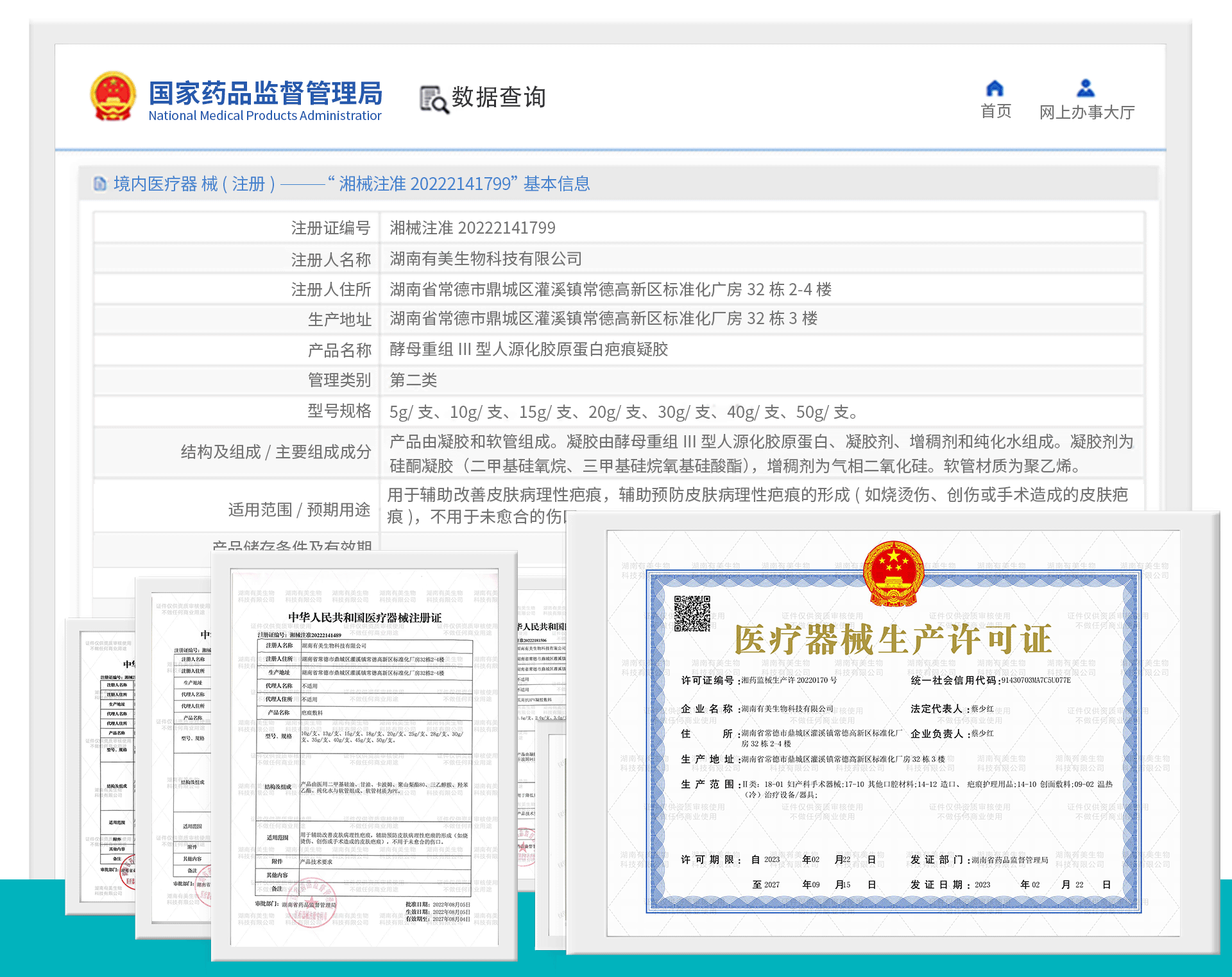Open the 医疗器械生产许可证 certificate image
1232x977 pixels.
(x=893, y=732)
